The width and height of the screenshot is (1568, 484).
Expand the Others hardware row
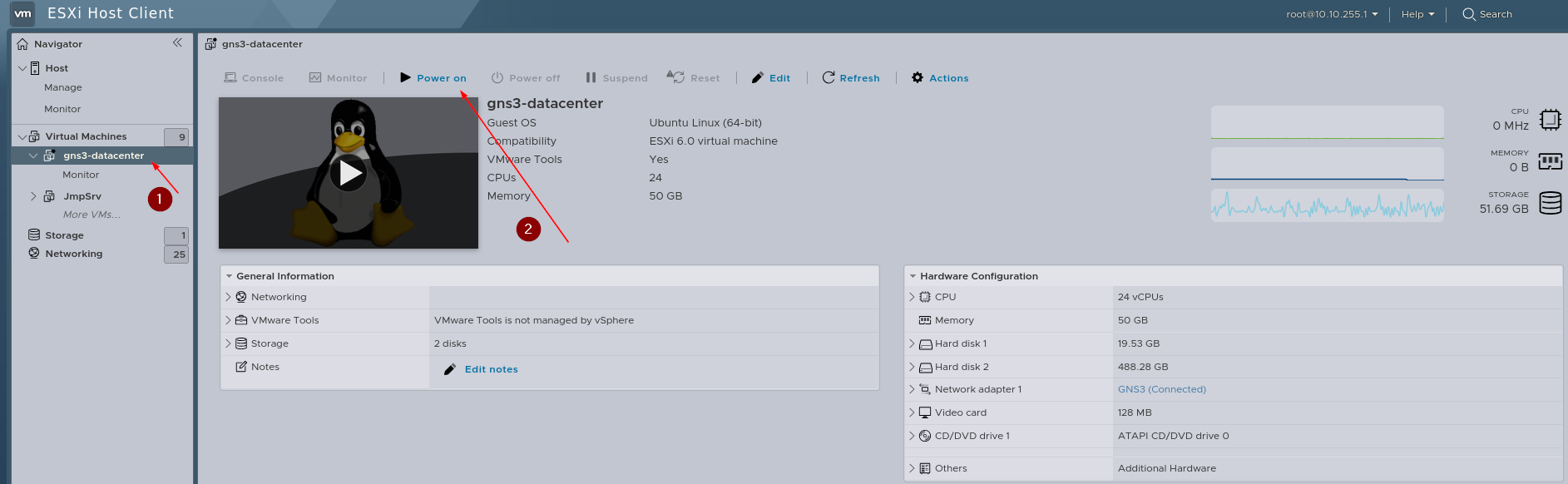[912, 468]
